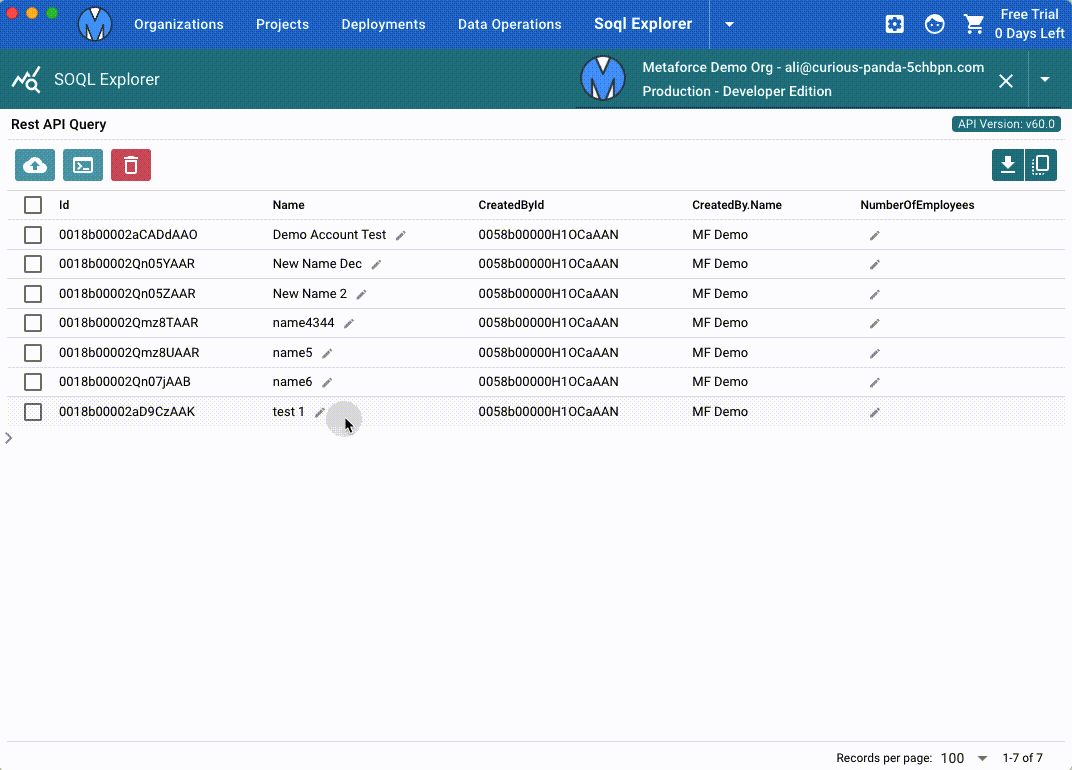Check the box for name6 row

pos(33,382)
